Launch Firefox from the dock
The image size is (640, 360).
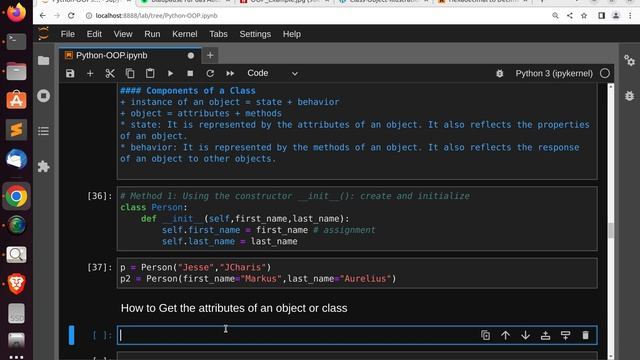pyautogui.click(x=16, y=12)
